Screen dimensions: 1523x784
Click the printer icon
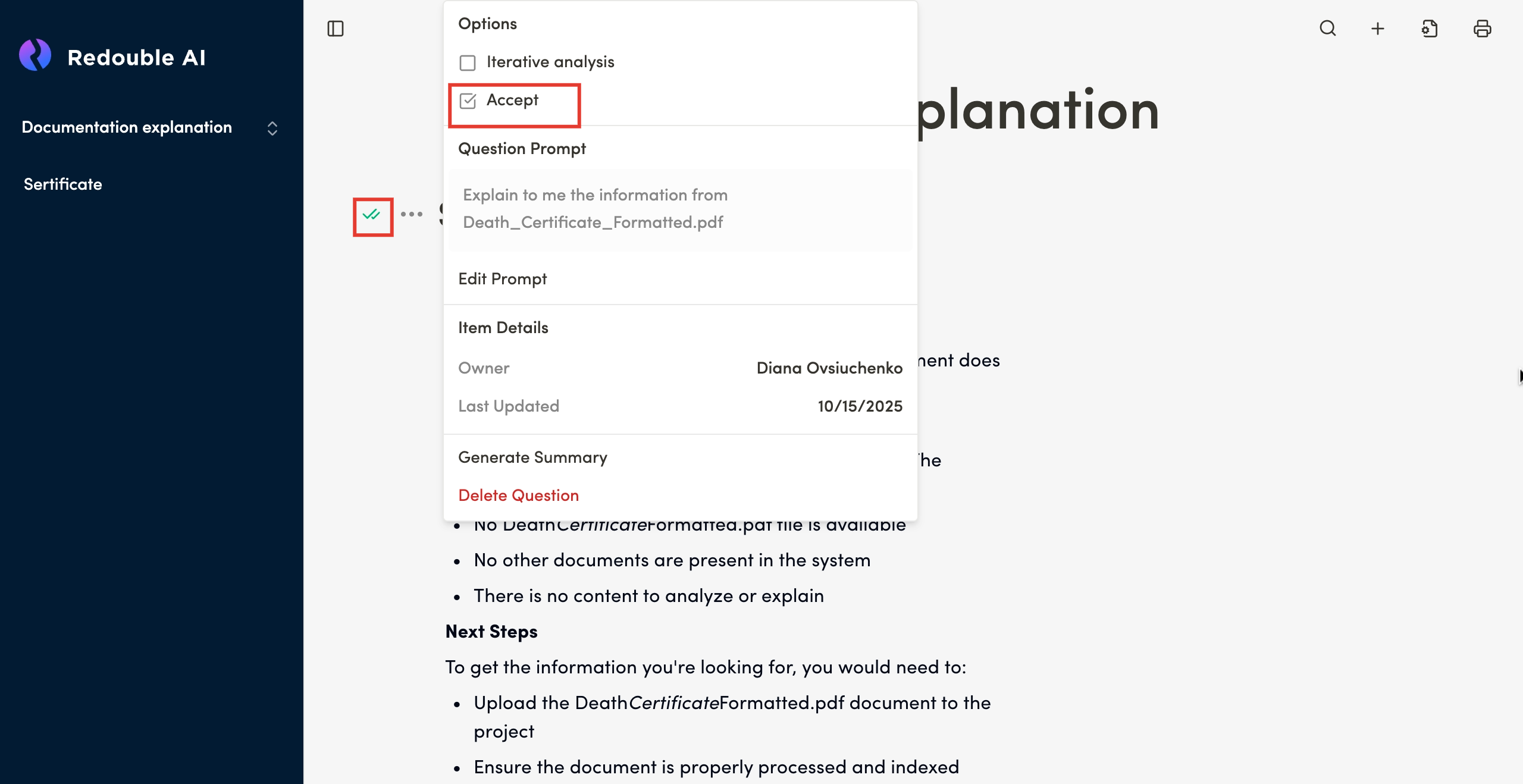(x=1482, y=29)
